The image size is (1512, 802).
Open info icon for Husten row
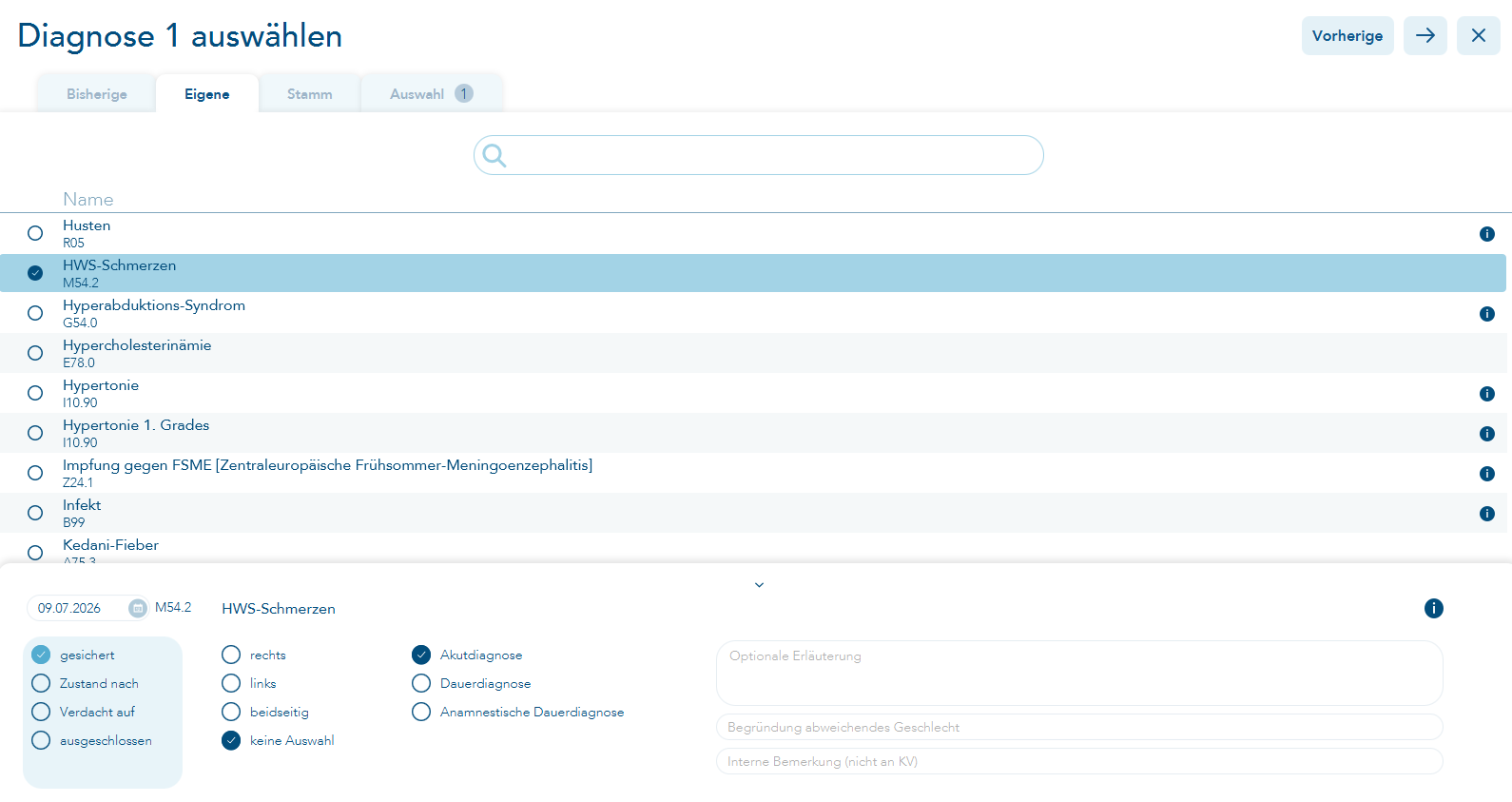coord(1487,234)
